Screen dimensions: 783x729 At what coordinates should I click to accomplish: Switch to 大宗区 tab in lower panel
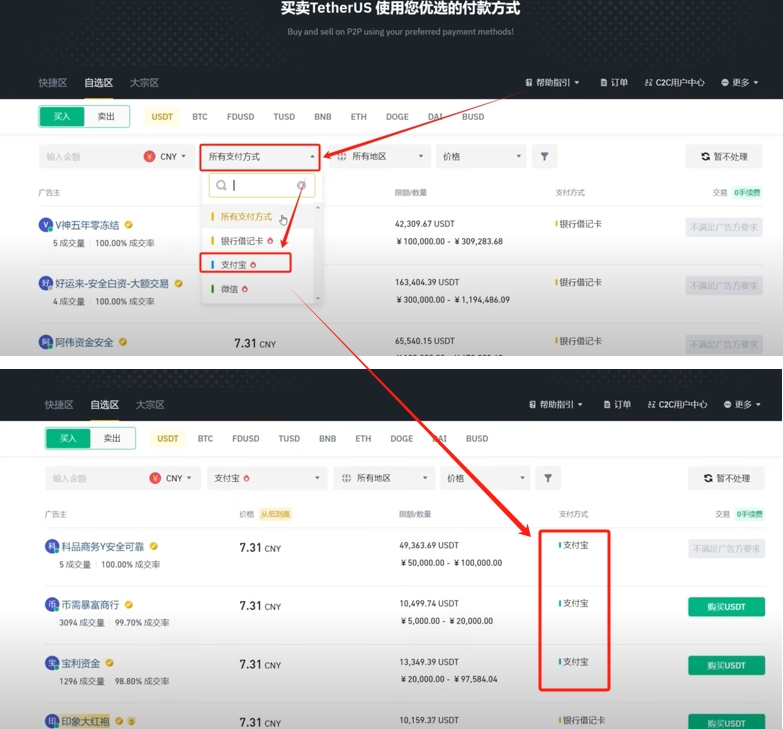pyautogui.click(x=150, y=404)
